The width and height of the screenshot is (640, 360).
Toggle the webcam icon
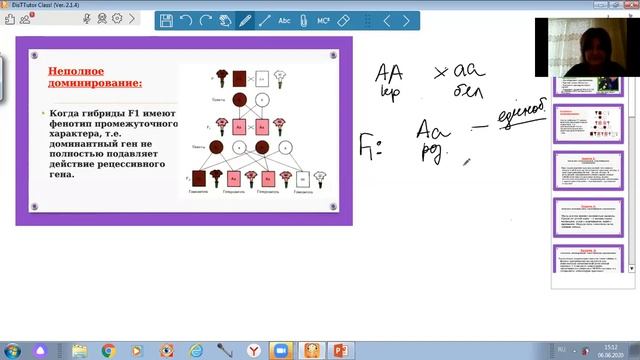coord(102,19)
